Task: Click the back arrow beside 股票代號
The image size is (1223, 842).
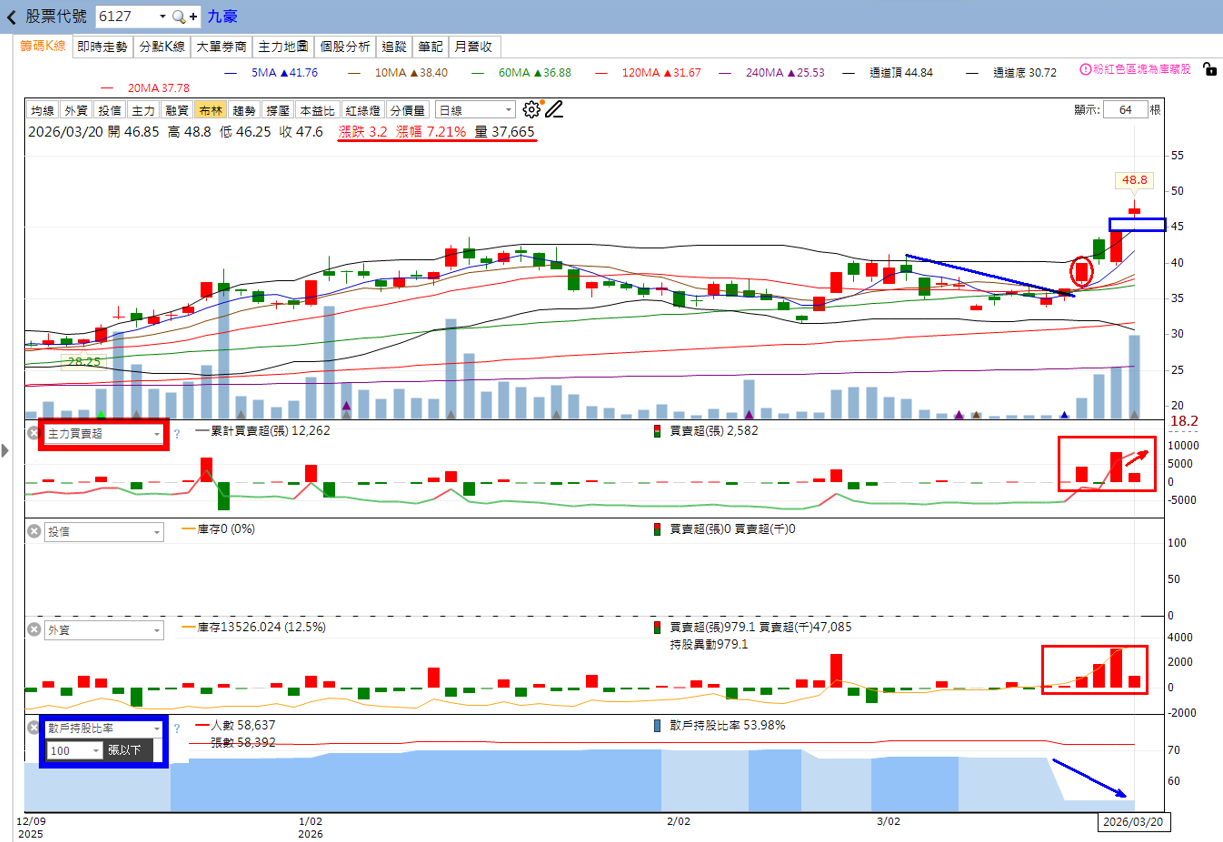Action: [11, 17]
